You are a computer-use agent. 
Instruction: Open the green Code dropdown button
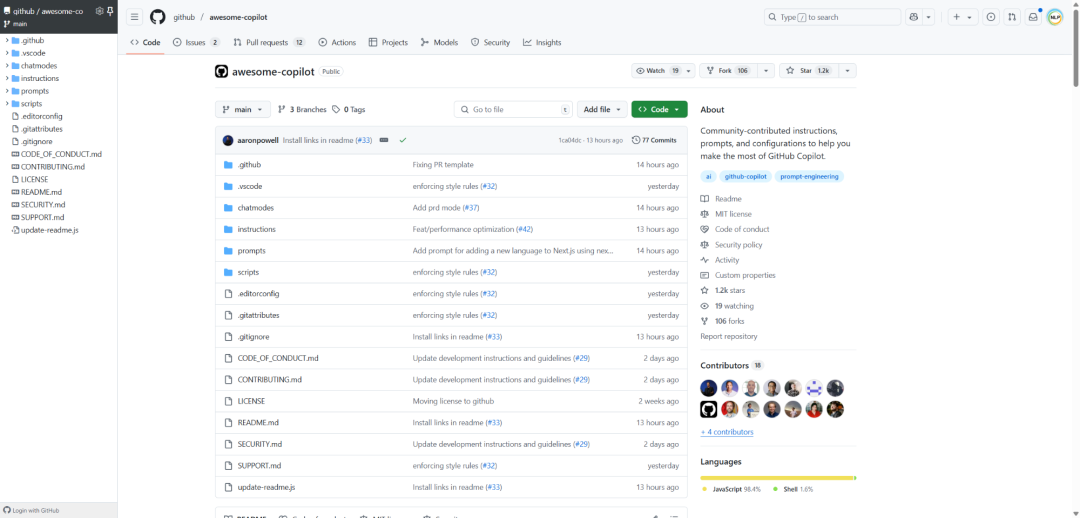pos(659,110)
